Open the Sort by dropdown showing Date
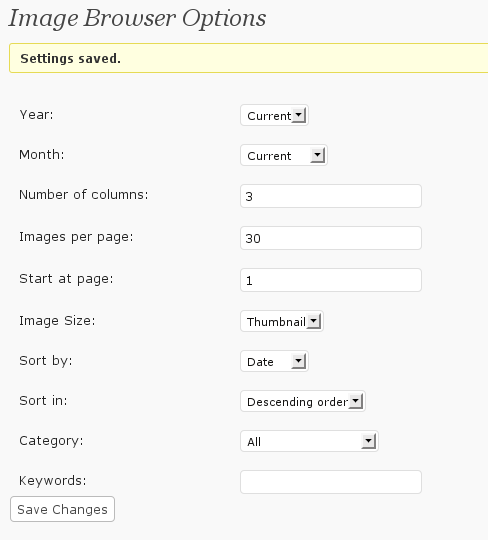 274,361
